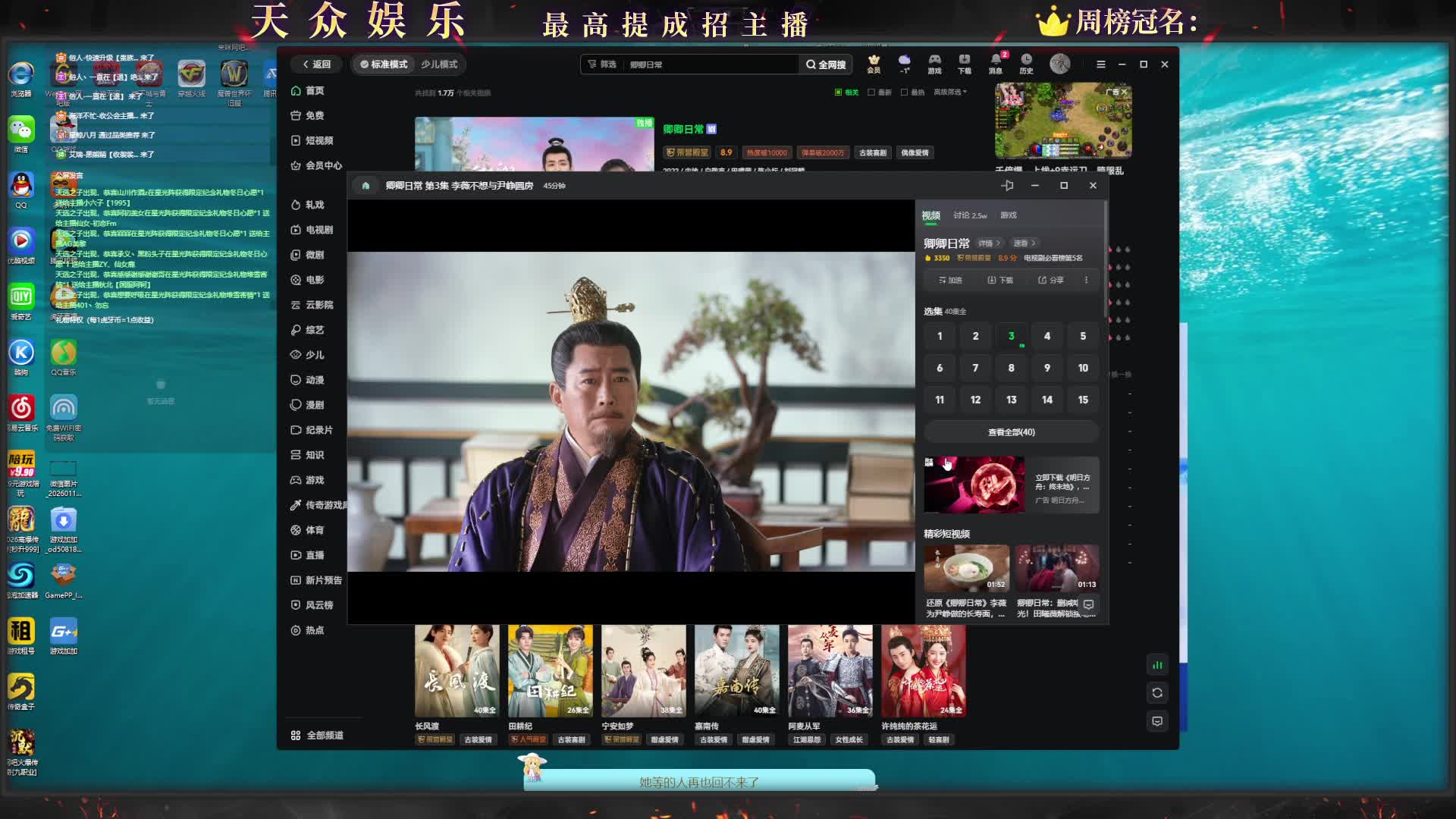1456x819 pixels.
Task: Check the 最热 sort checkbox
Action: pyautogui.click(x=904, y=93)
